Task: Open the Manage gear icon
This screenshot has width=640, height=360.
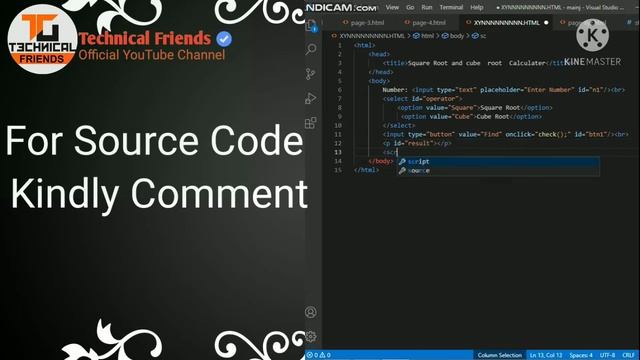Action: tap(311, 337)
